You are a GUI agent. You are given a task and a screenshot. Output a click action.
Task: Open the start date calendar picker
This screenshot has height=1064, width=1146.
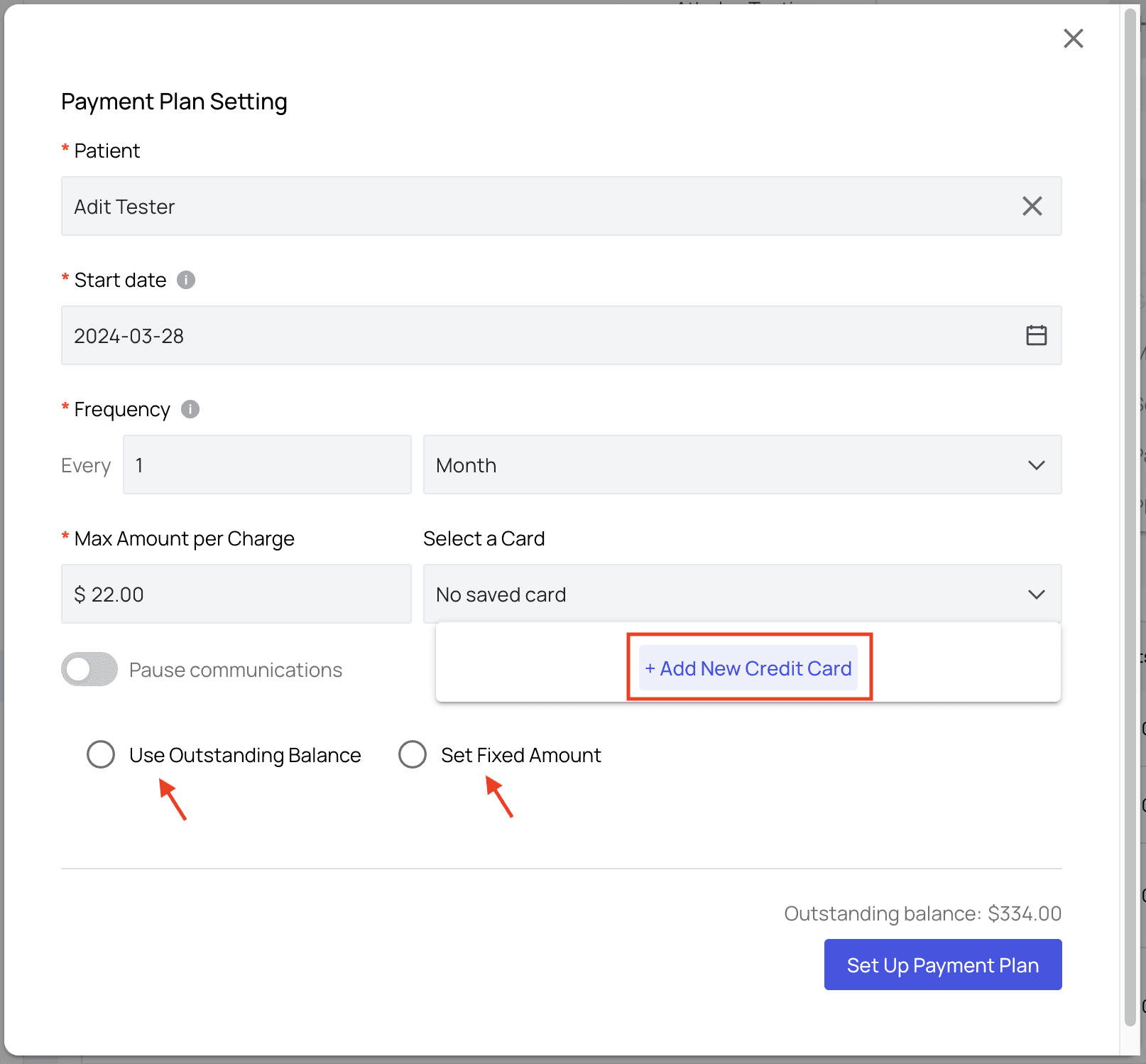[x=1036, y=335]
